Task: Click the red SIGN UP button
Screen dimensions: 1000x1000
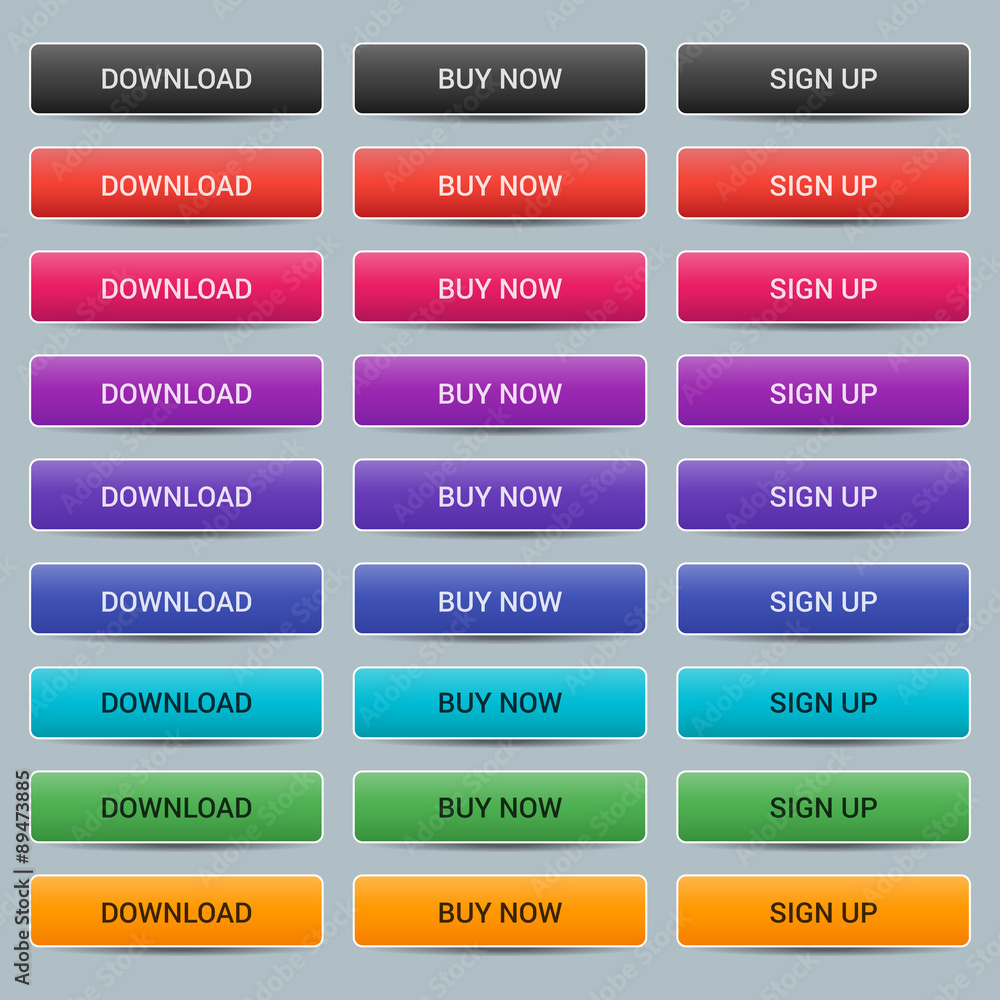Action: coord(823,183)
